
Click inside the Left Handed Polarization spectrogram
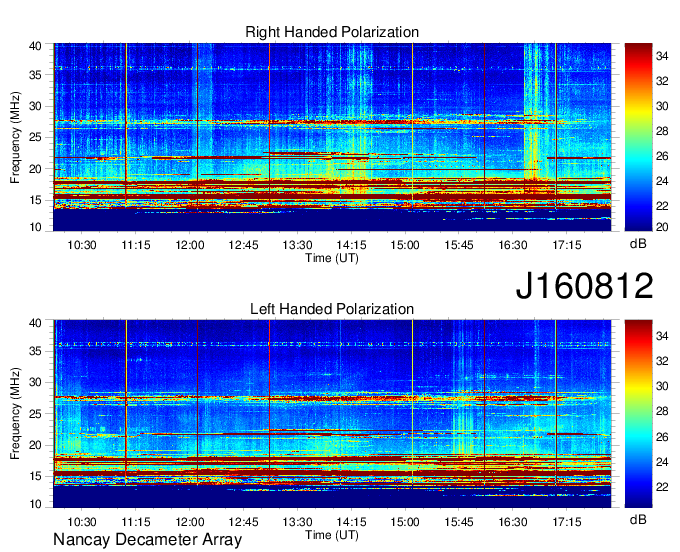coord(332,414)
